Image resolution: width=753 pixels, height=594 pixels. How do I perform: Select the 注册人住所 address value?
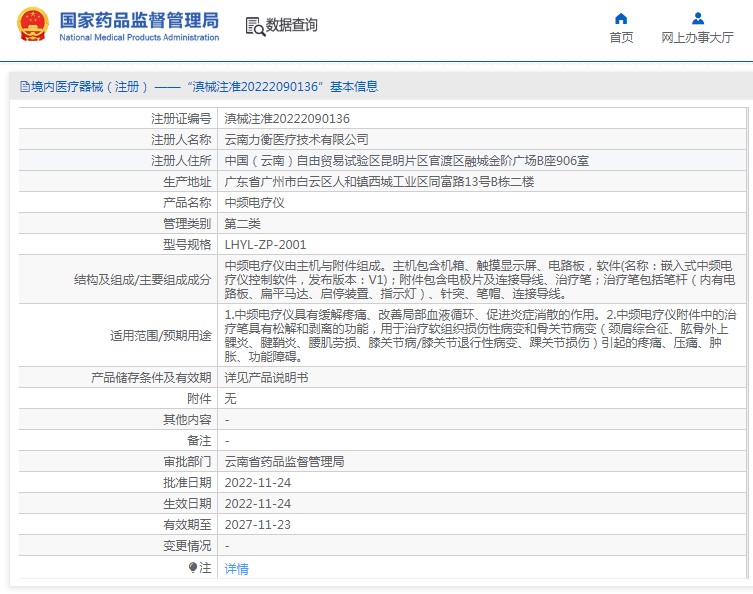point(407,161)
